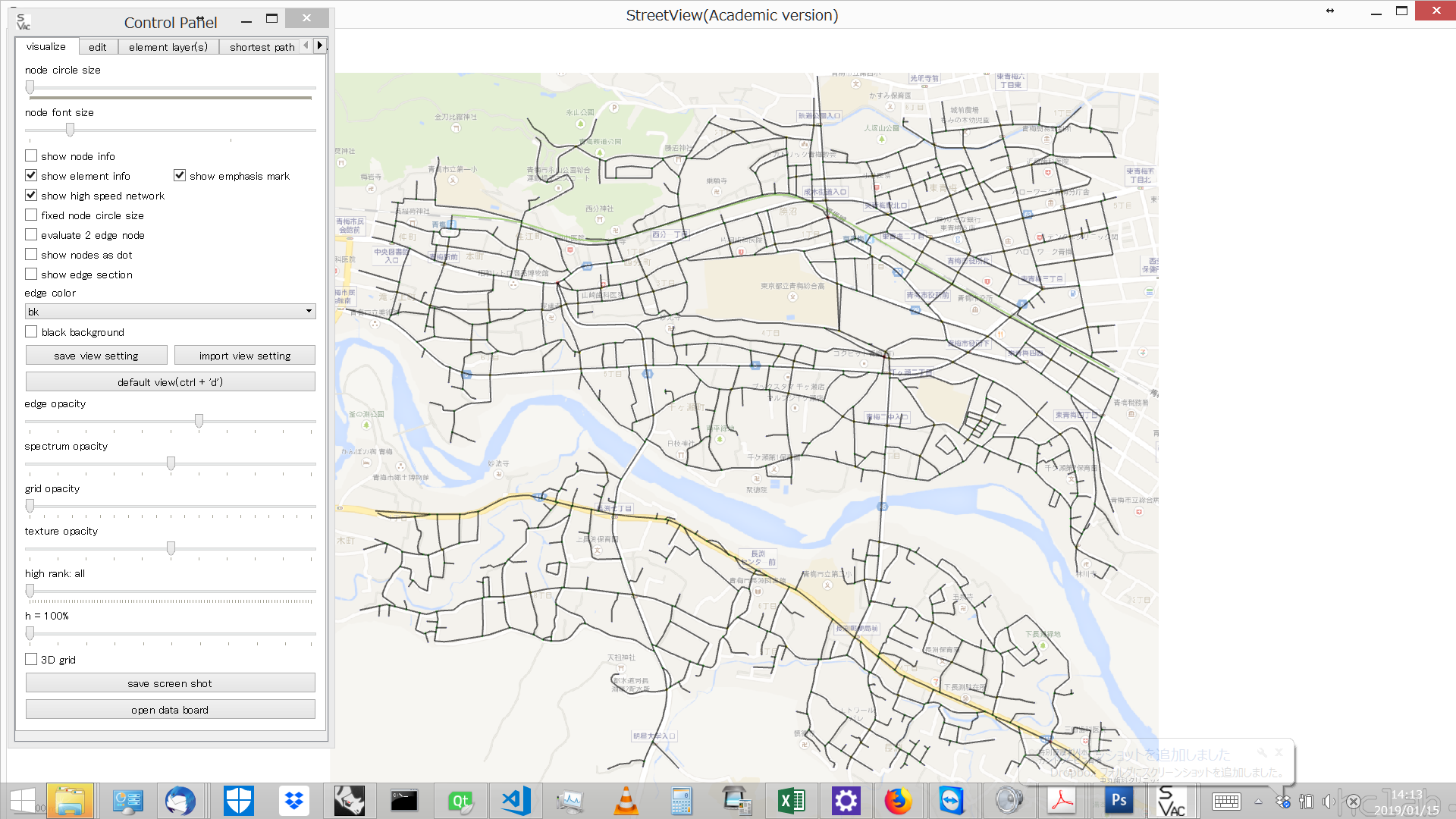
Task: Open the Calculator from taskbar
Action: coord(681,801)
